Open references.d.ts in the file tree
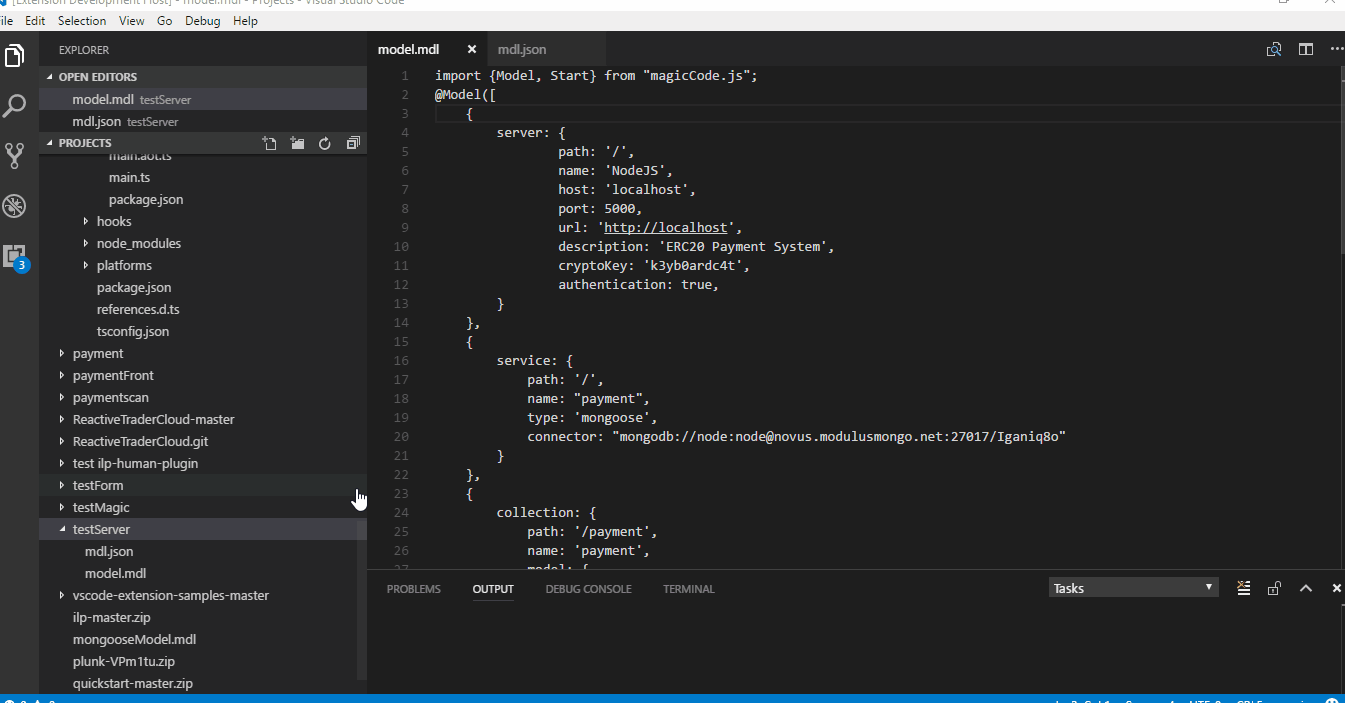1345x703 pixels. pos(203,309)
